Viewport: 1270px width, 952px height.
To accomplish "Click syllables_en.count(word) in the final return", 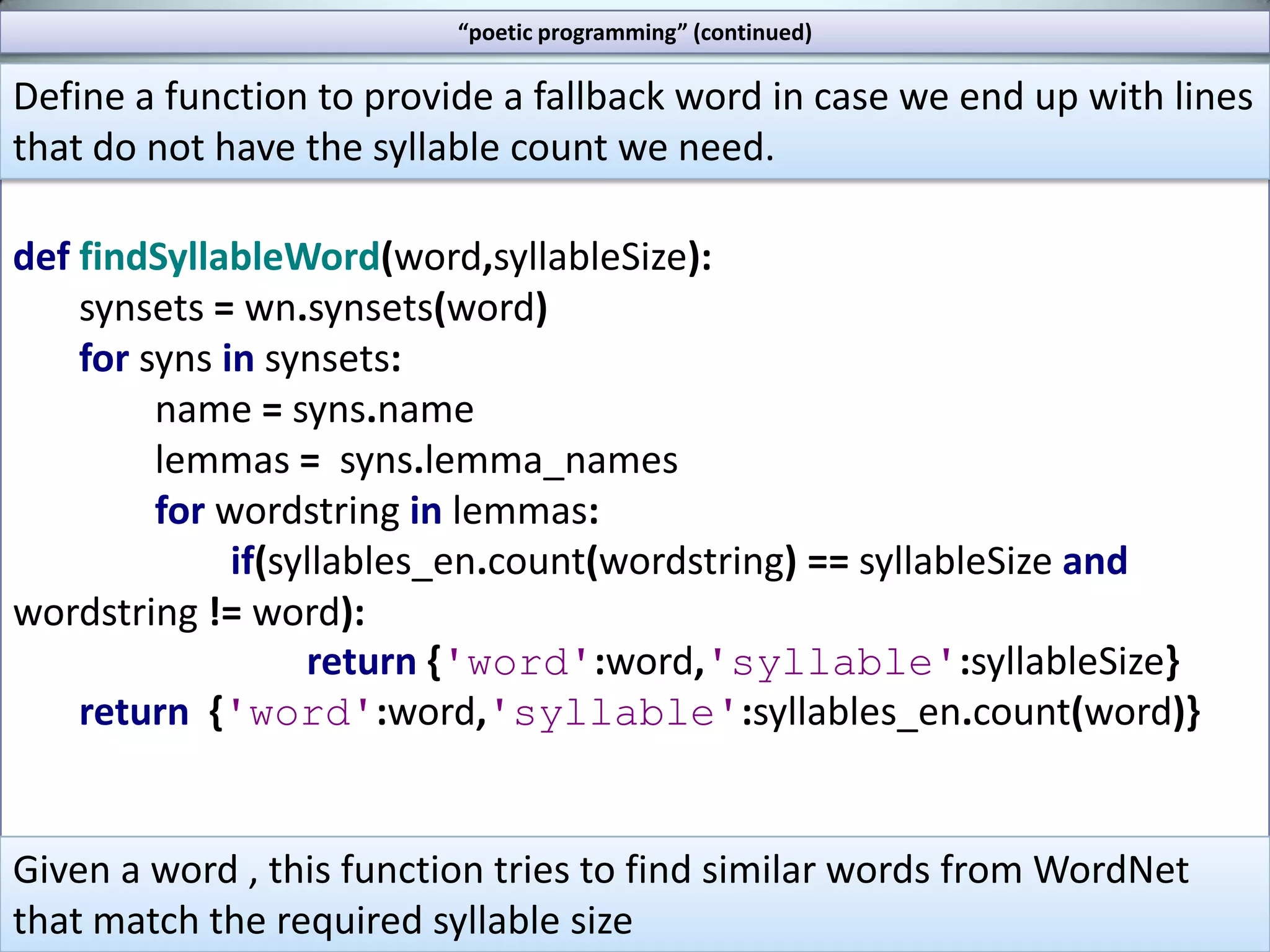I will coord(970,713).
